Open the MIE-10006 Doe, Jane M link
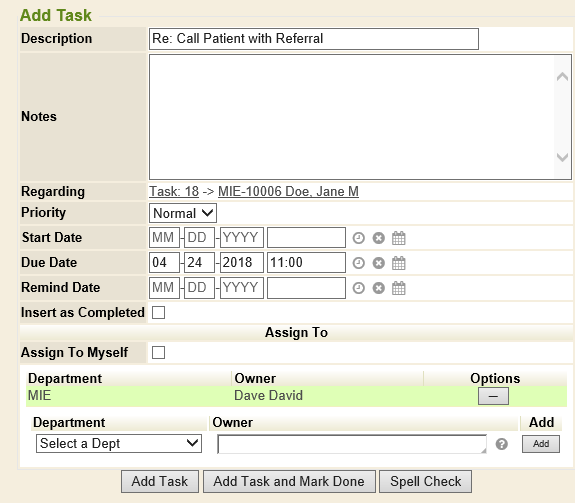Viewport: 575px width, 503px height. 288,191
